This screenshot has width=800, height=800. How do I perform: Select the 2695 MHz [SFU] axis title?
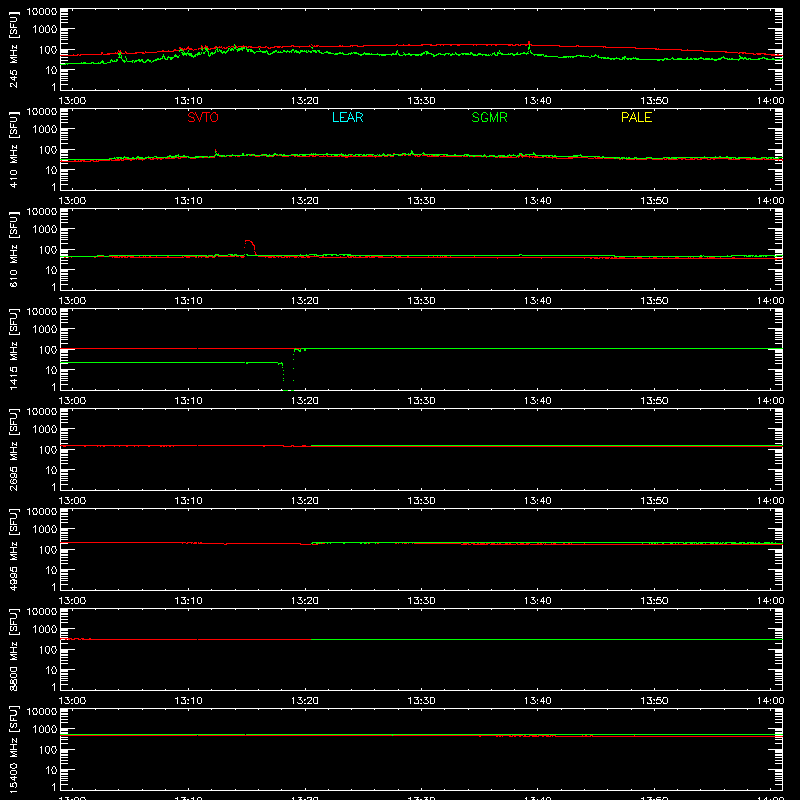[14, 449]
